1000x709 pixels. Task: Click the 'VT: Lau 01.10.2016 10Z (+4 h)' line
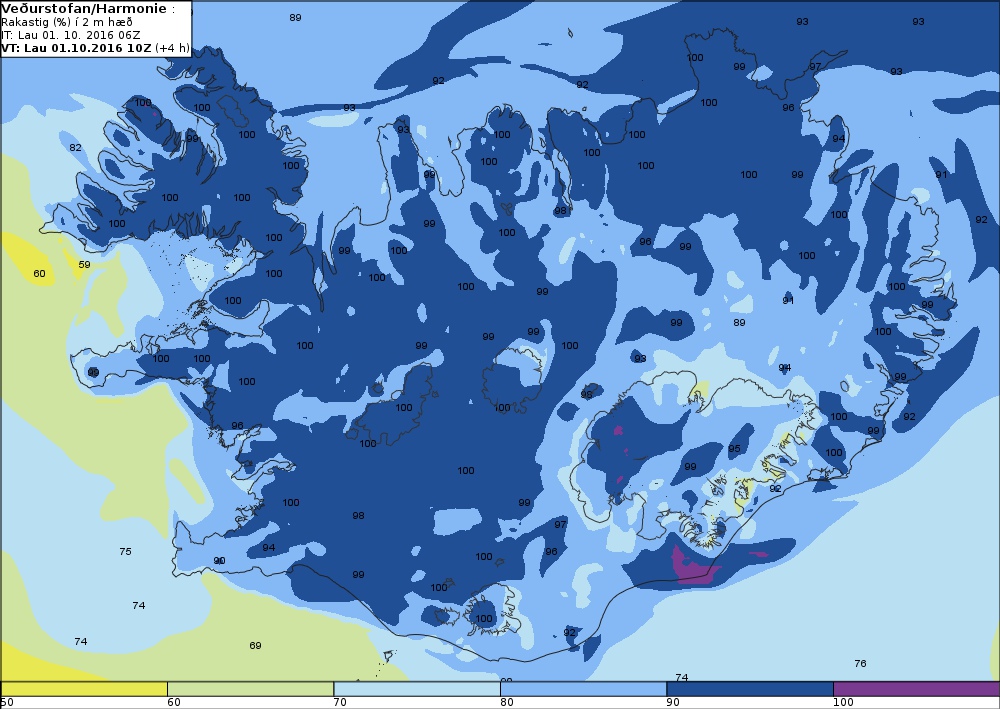[96, 48]
